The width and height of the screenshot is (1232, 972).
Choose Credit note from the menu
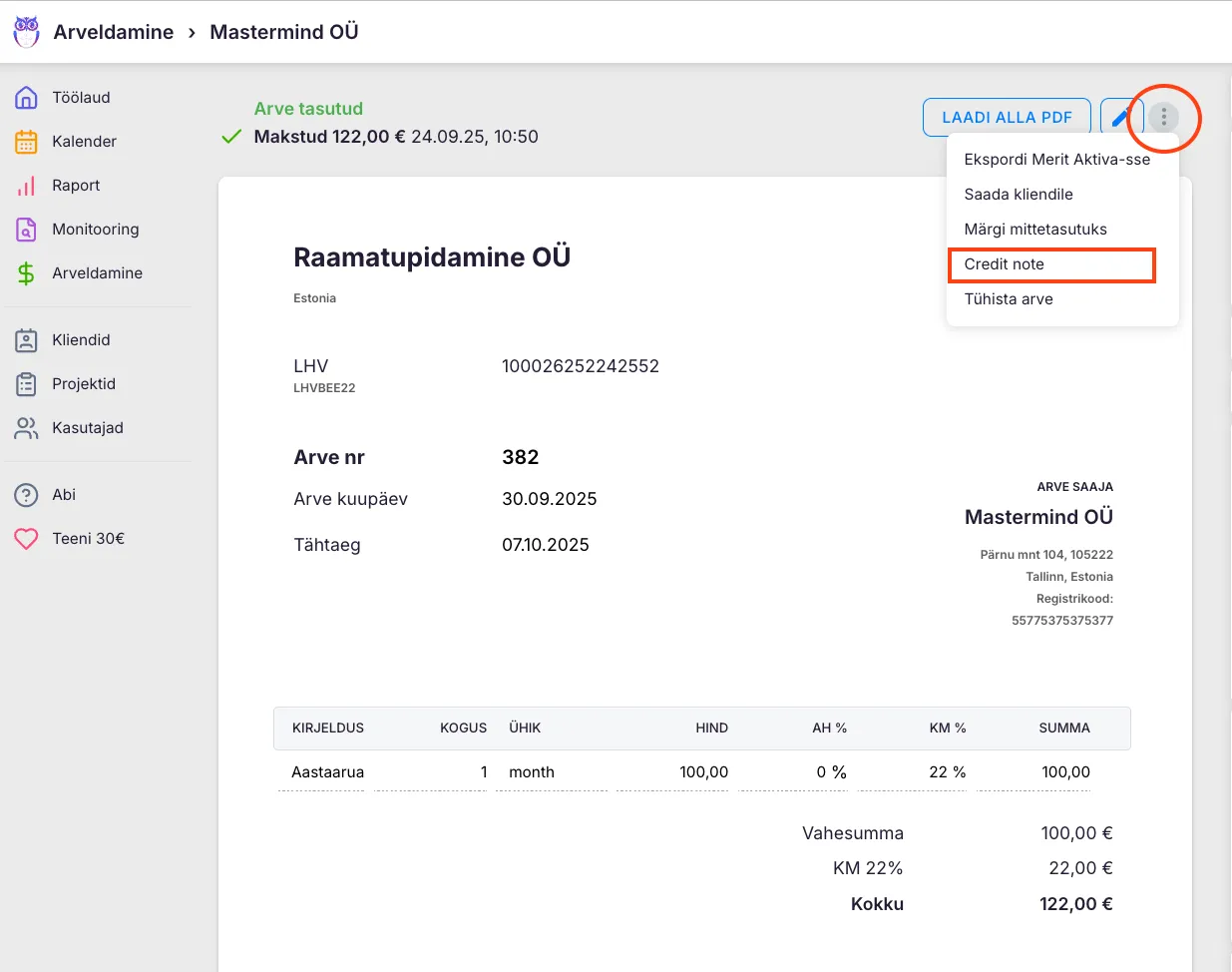pos(1004,264)
